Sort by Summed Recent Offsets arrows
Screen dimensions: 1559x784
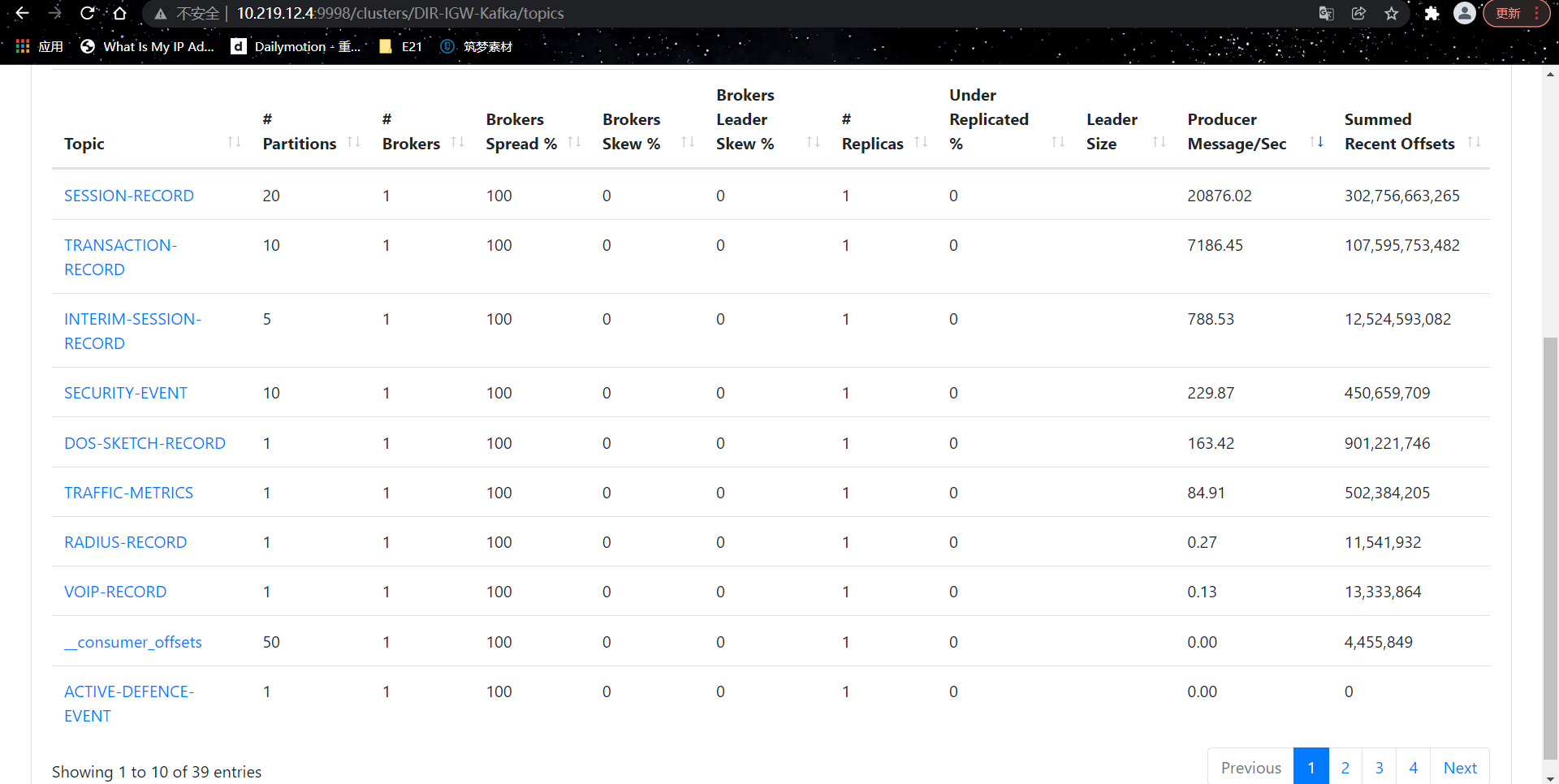[x=1474, y=143]
